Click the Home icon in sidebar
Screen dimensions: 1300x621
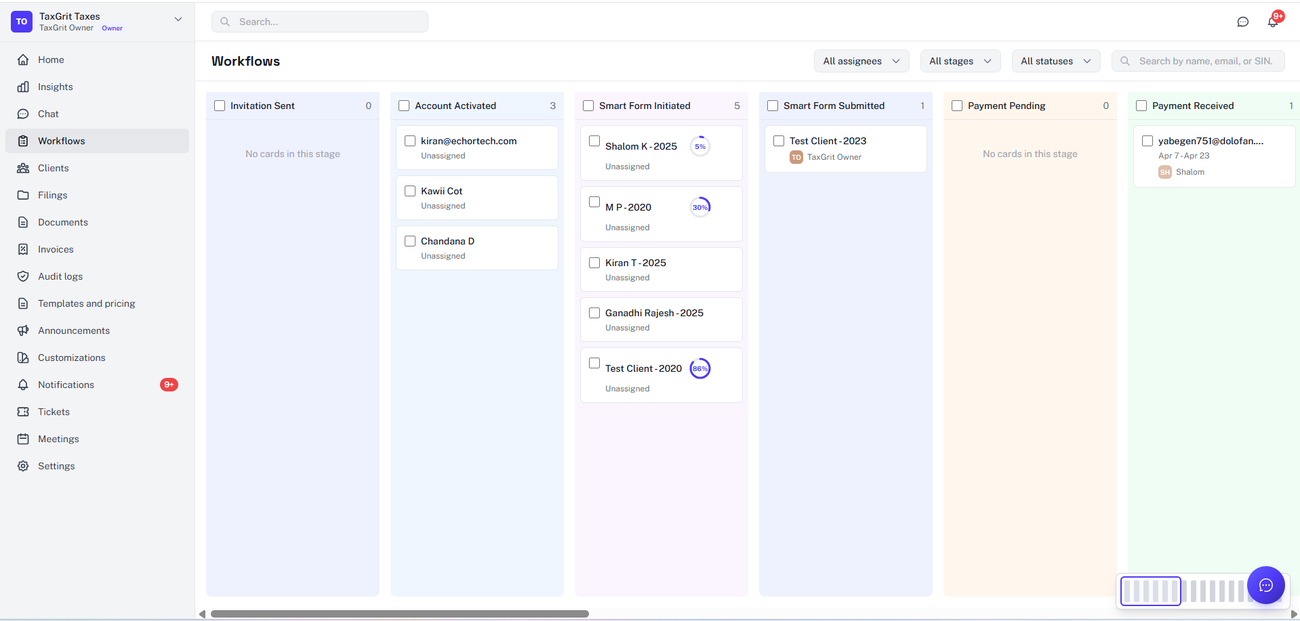tap(23, 60)
